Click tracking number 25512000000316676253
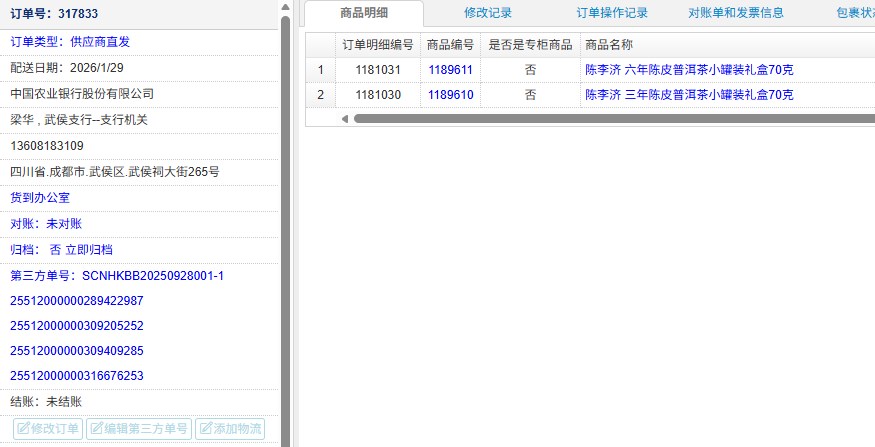Screen dimensions: 875x447 point(77,376)
